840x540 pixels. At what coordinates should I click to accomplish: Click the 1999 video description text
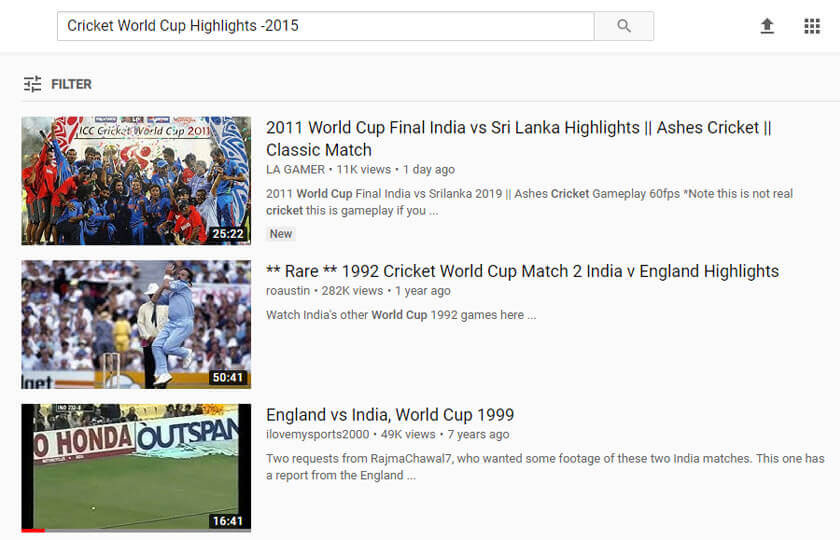click(x=545, y=467)
